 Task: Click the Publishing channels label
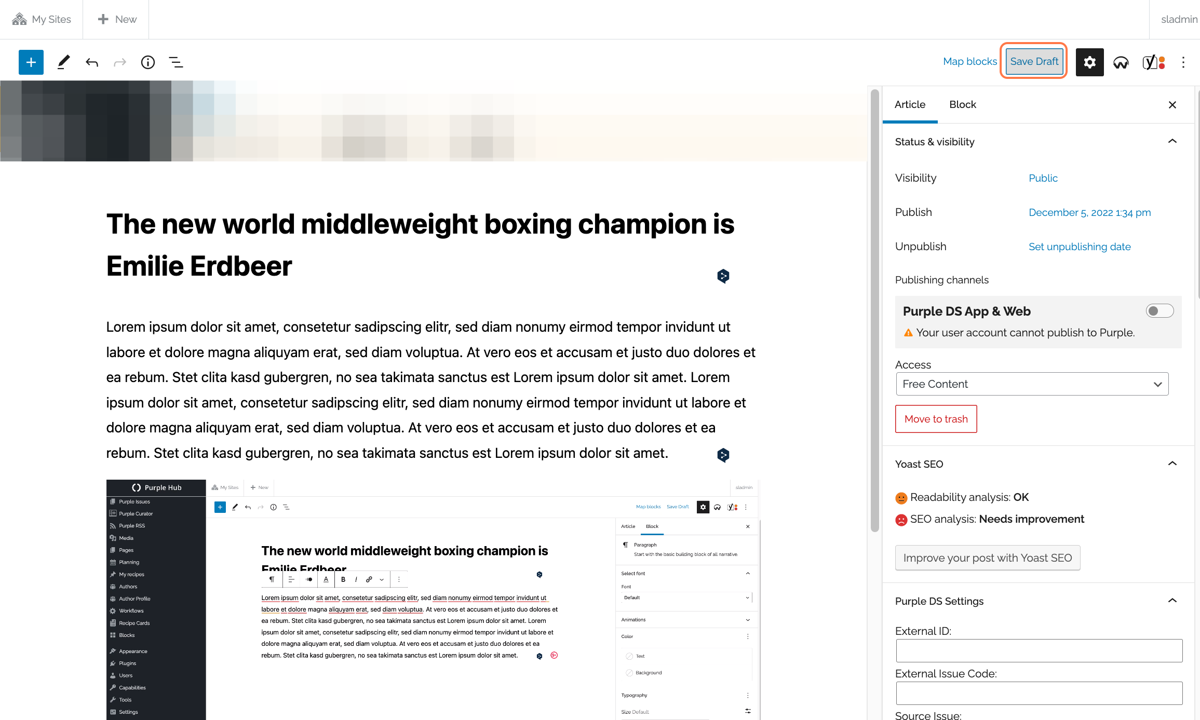click(x=942, y=280)
